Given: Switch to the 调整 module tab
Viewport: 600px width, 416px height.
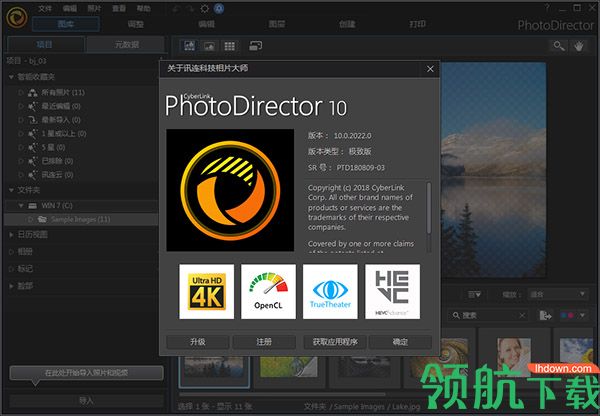Looking at the screenshot, I should [135, 24].
